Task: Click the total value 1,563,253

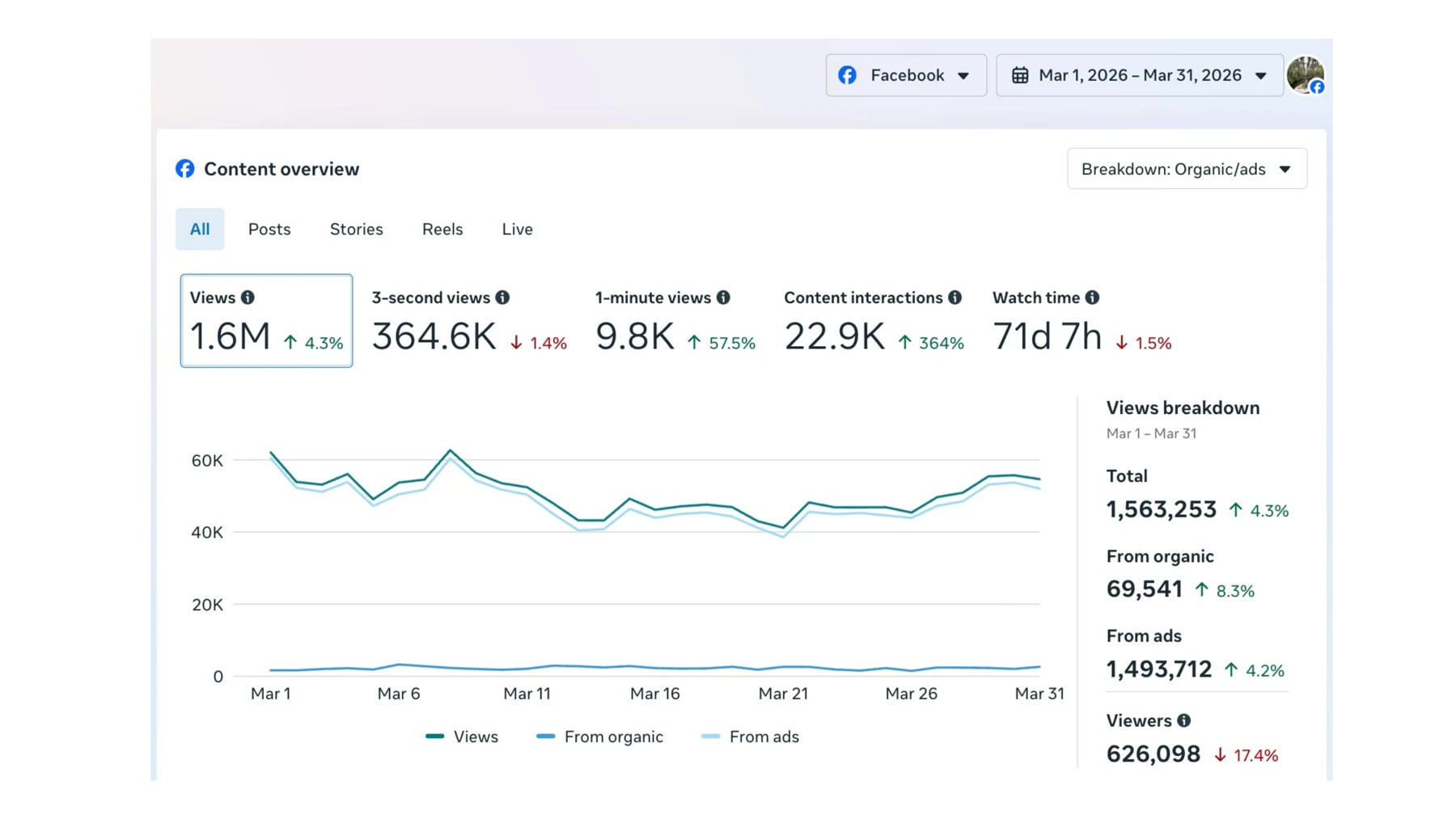Action: (1162, 509)
